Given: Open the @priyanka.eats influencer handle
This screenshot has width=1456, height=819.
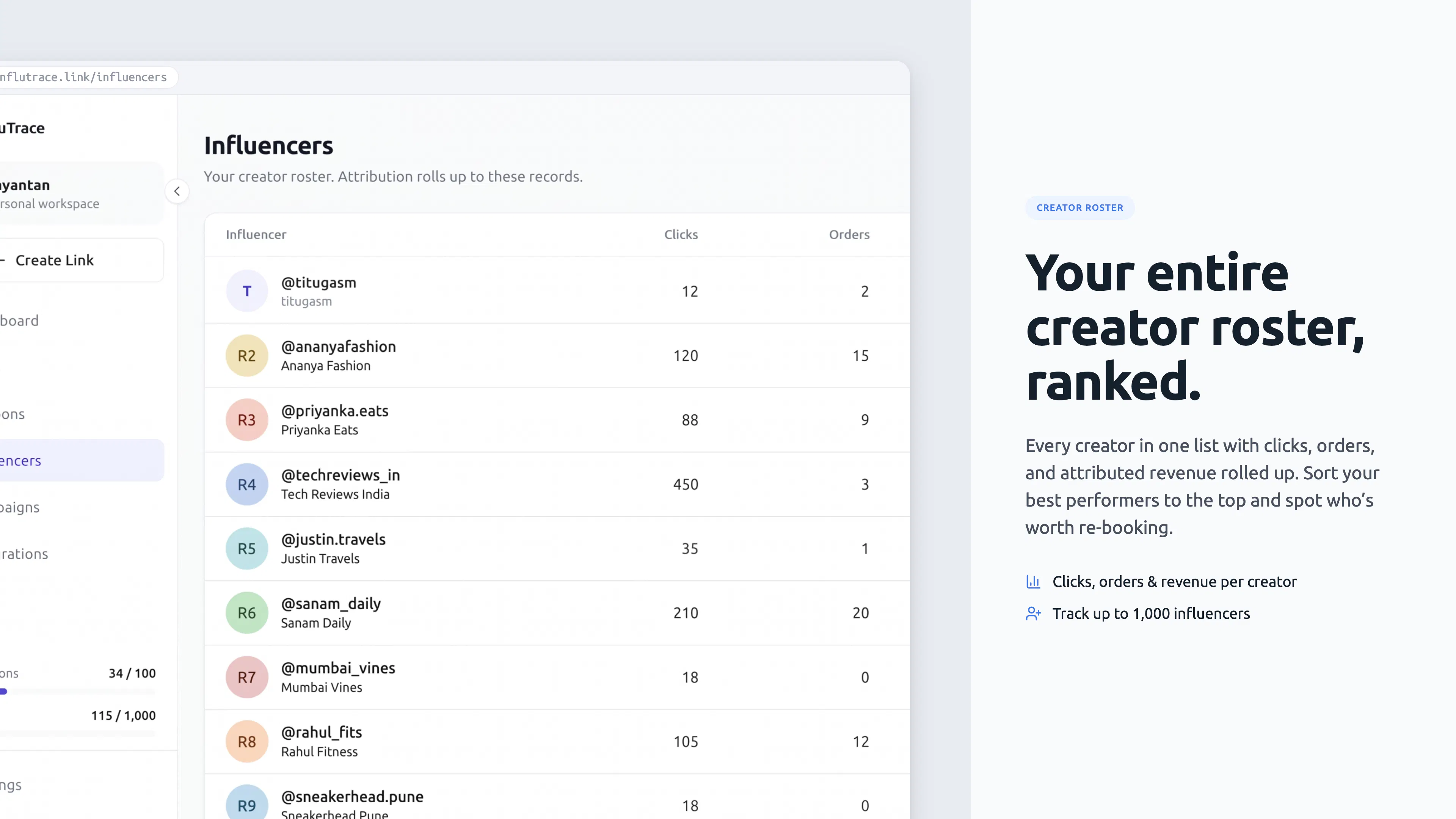Looking at the screenshot, I should (x=334, y=411).
